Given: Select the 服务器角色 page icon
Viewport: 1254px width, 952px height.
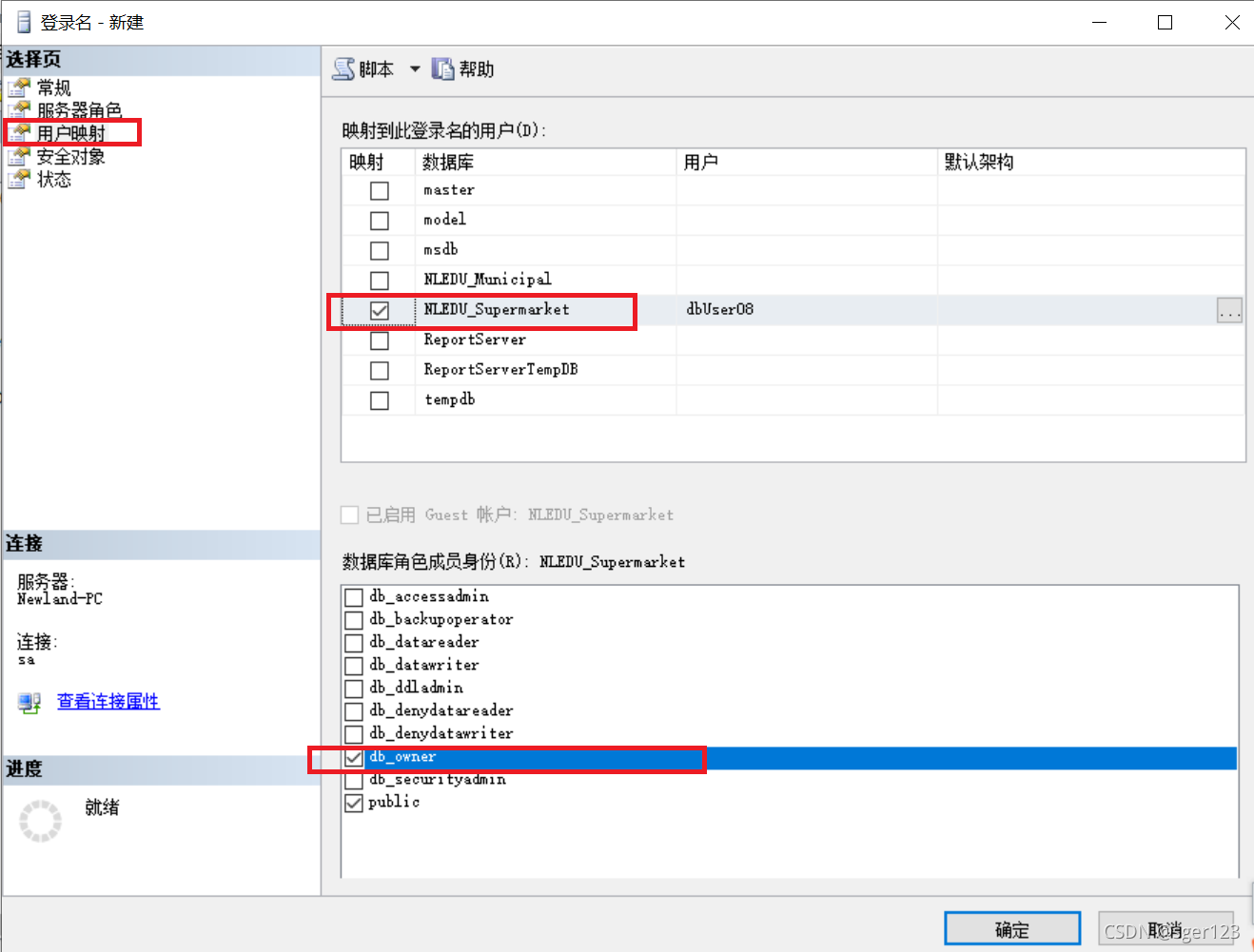Looking at the screenshot, I should click(19, 110).
